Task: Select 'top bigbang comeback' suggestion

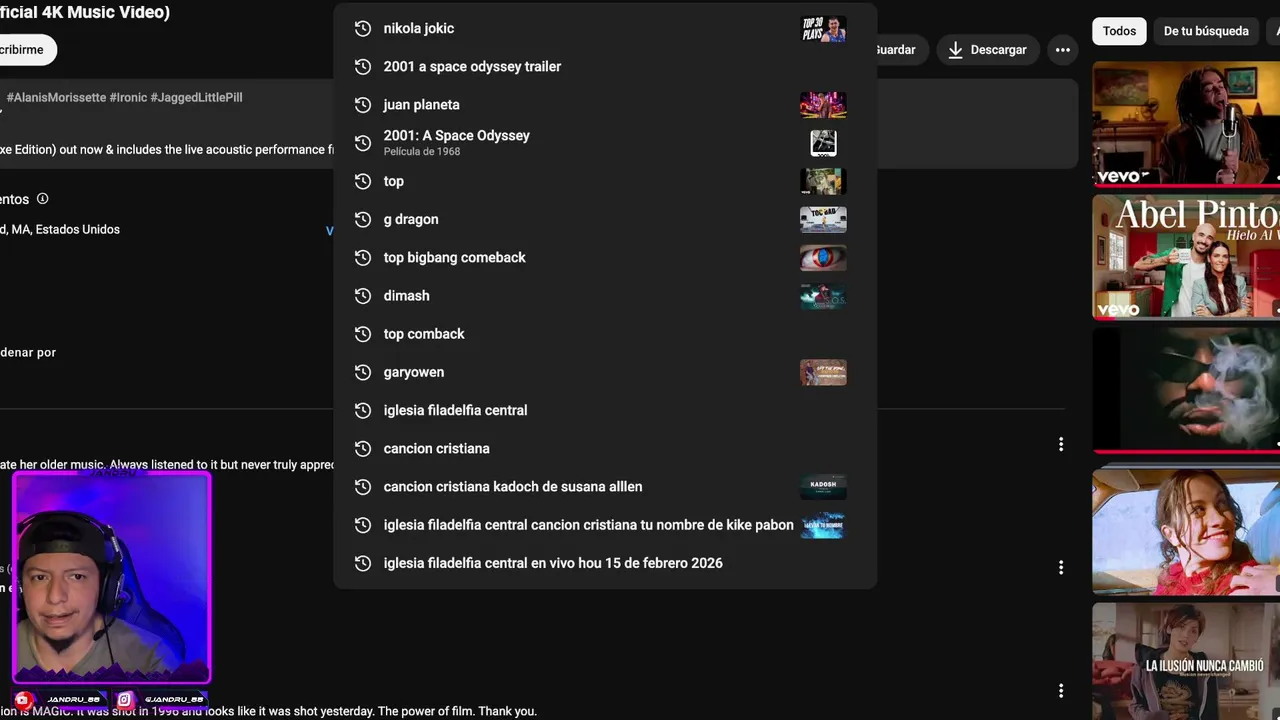Action: tap(605, 257)
